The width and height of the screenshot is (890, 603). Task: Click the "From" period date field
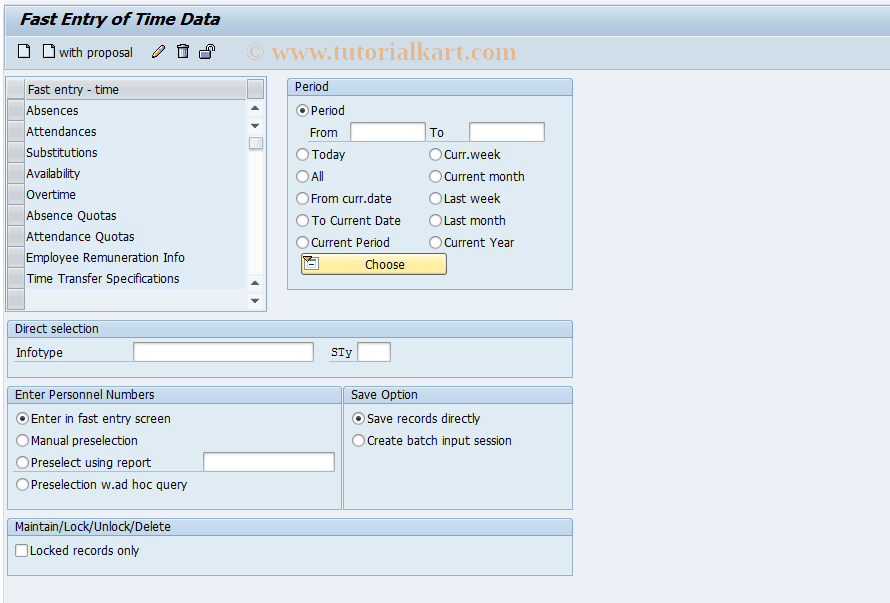click(x=387, y=131)
